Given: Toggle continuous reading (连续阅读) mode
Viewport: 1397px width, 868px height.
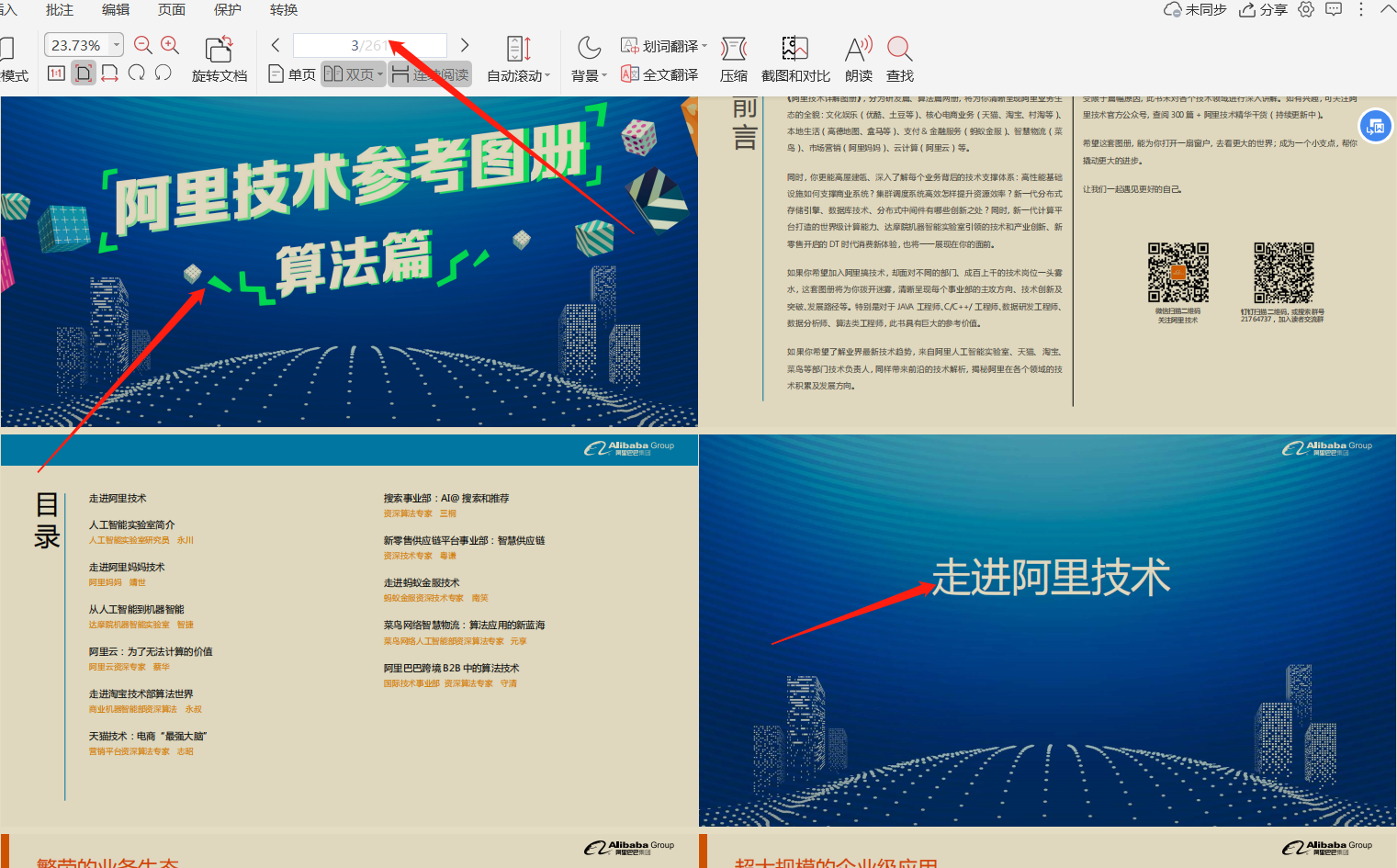Looking at the screenshot, I should [x=430, y=74].
